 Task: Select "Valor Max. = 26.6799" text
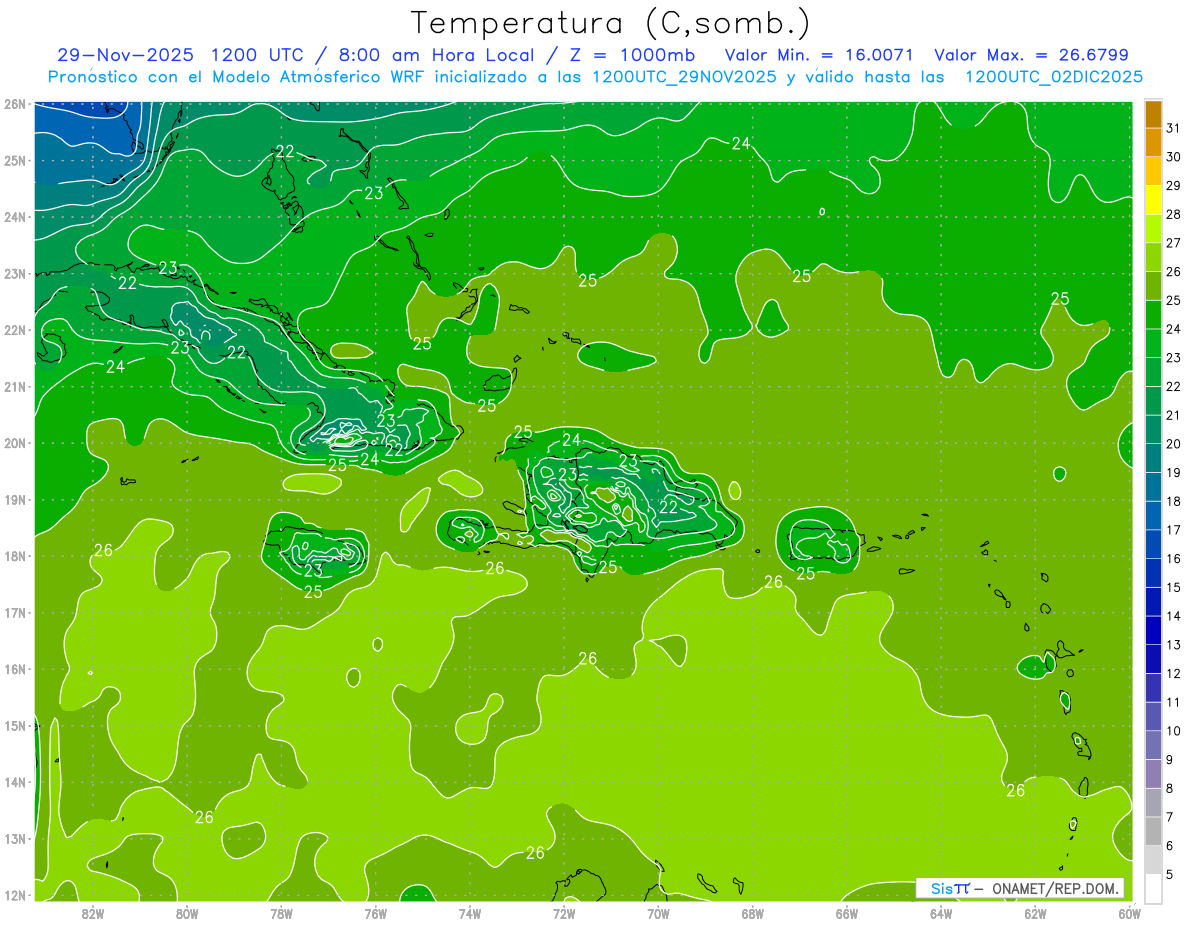[x=1031, y=55]
